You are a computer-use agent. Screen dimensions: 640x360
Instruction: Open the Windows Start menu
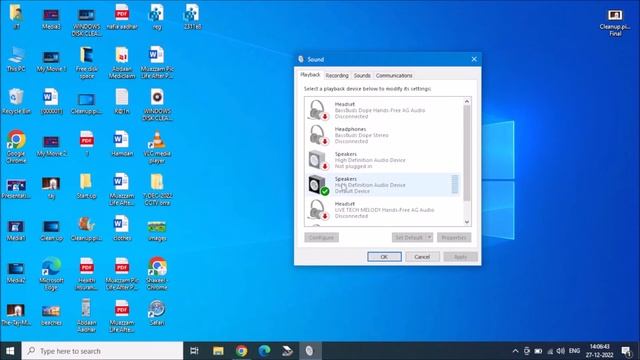click(x=11, y=351)
